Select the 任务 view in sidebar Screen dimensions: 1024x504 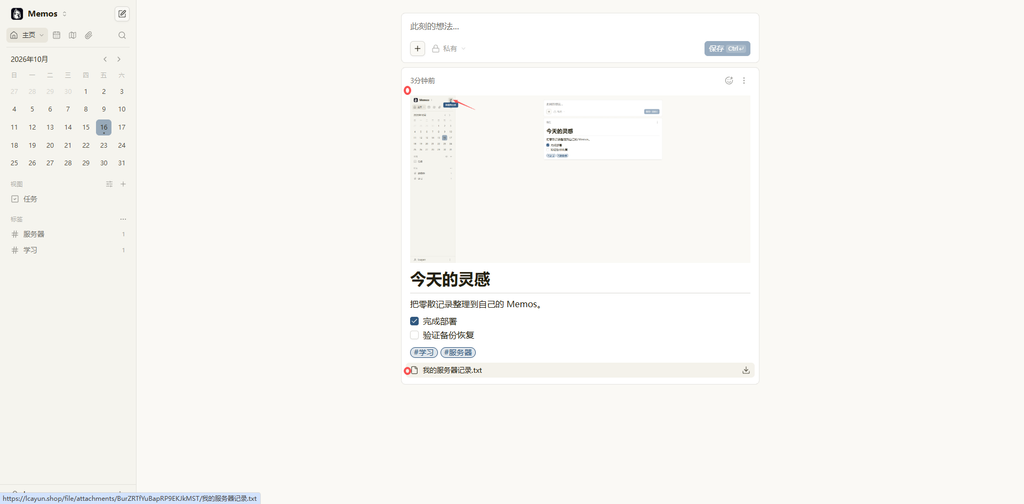click(x=68, y=199)
